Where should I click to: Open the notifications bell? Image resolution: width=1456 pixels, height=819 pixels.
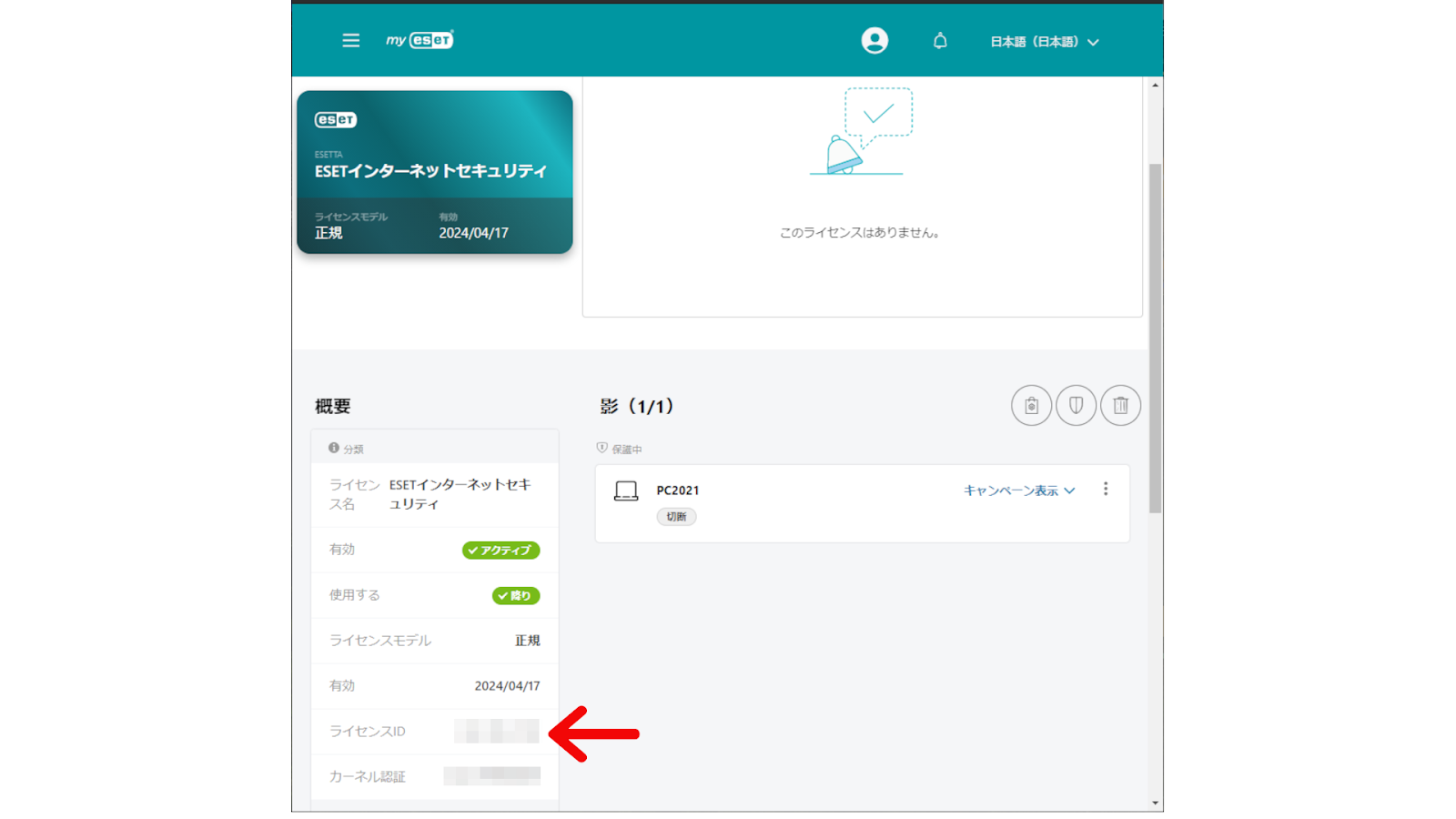coord(940,41)
